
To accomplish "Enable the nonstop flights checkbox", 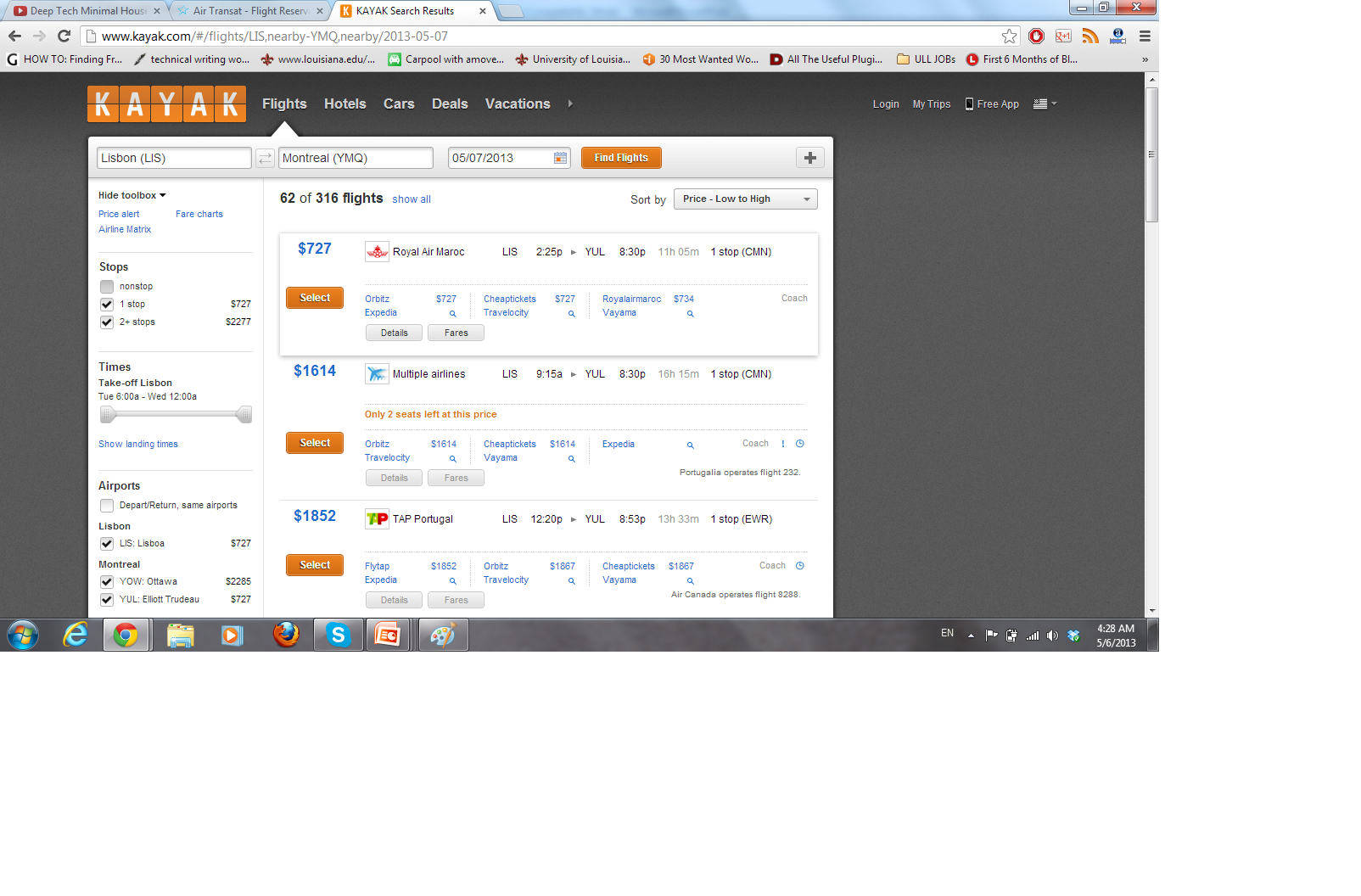I will pyautogui.click(x=107, y=287).
